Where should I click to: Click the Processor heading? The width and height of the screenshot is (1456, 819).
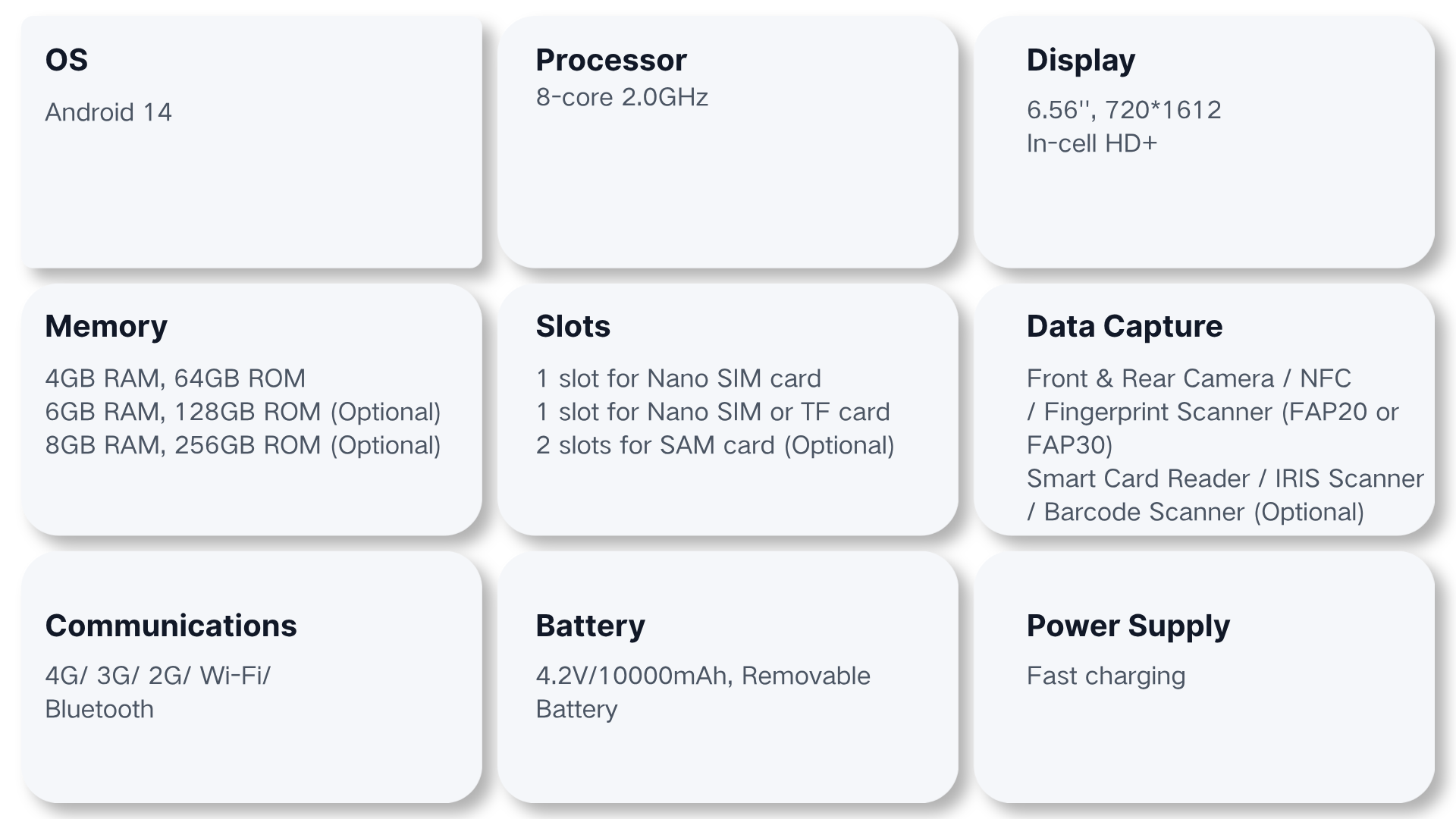(610, 60)
